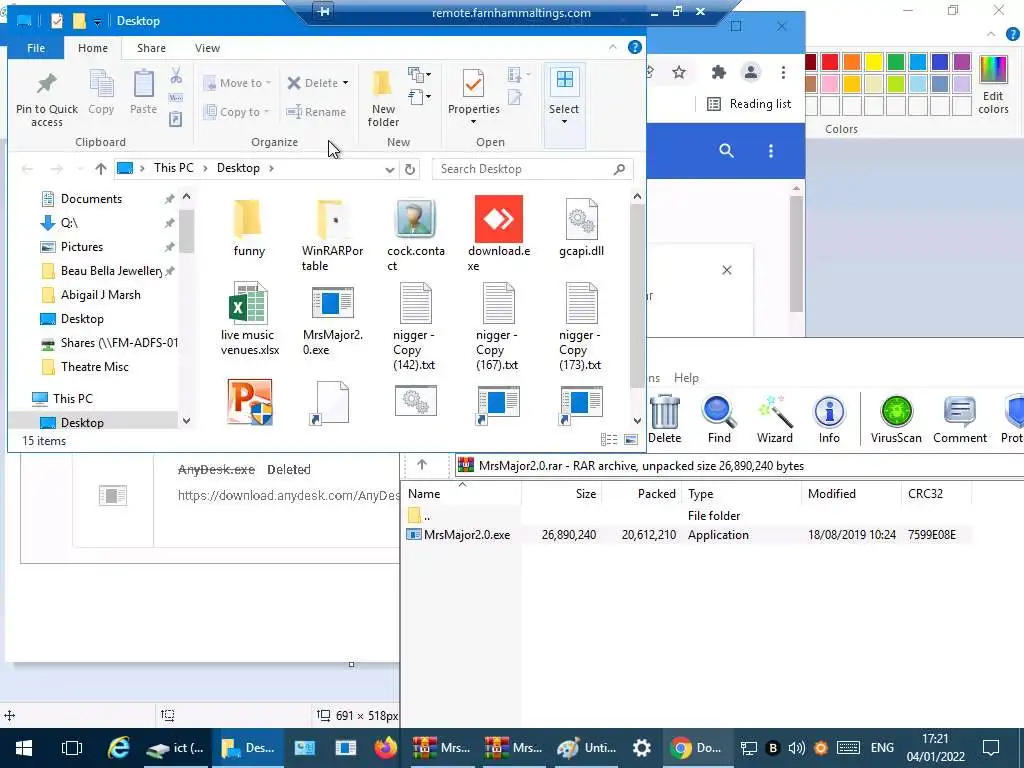Go up one level in Explorer

[101, 168]
